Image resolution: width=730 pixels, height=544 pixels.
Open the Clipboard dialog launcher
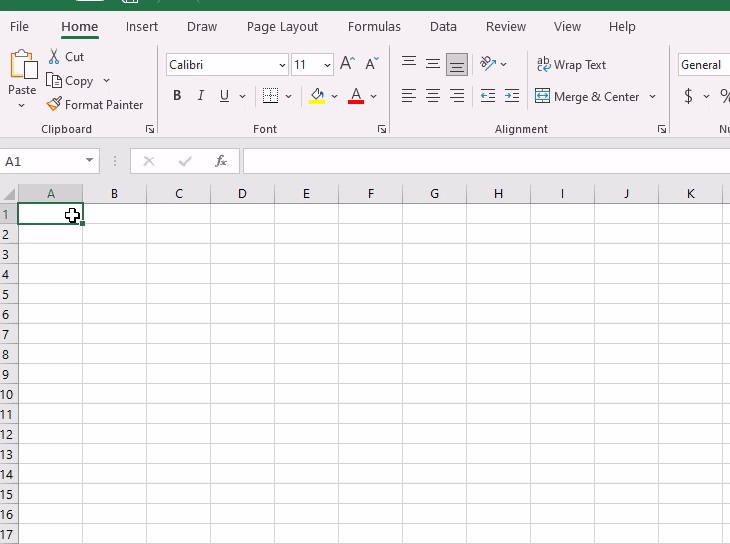150,129
